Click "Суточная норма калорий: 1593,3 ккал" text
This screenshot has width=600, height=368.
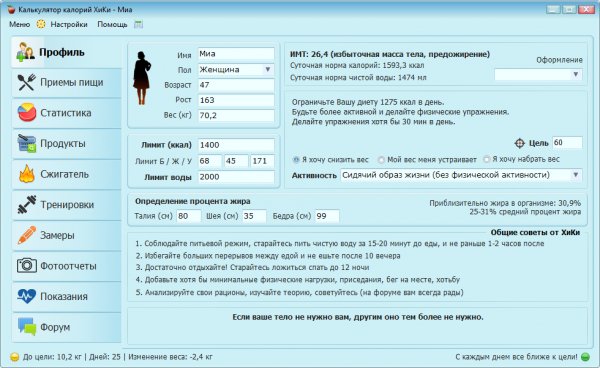[x=357, y=65]
